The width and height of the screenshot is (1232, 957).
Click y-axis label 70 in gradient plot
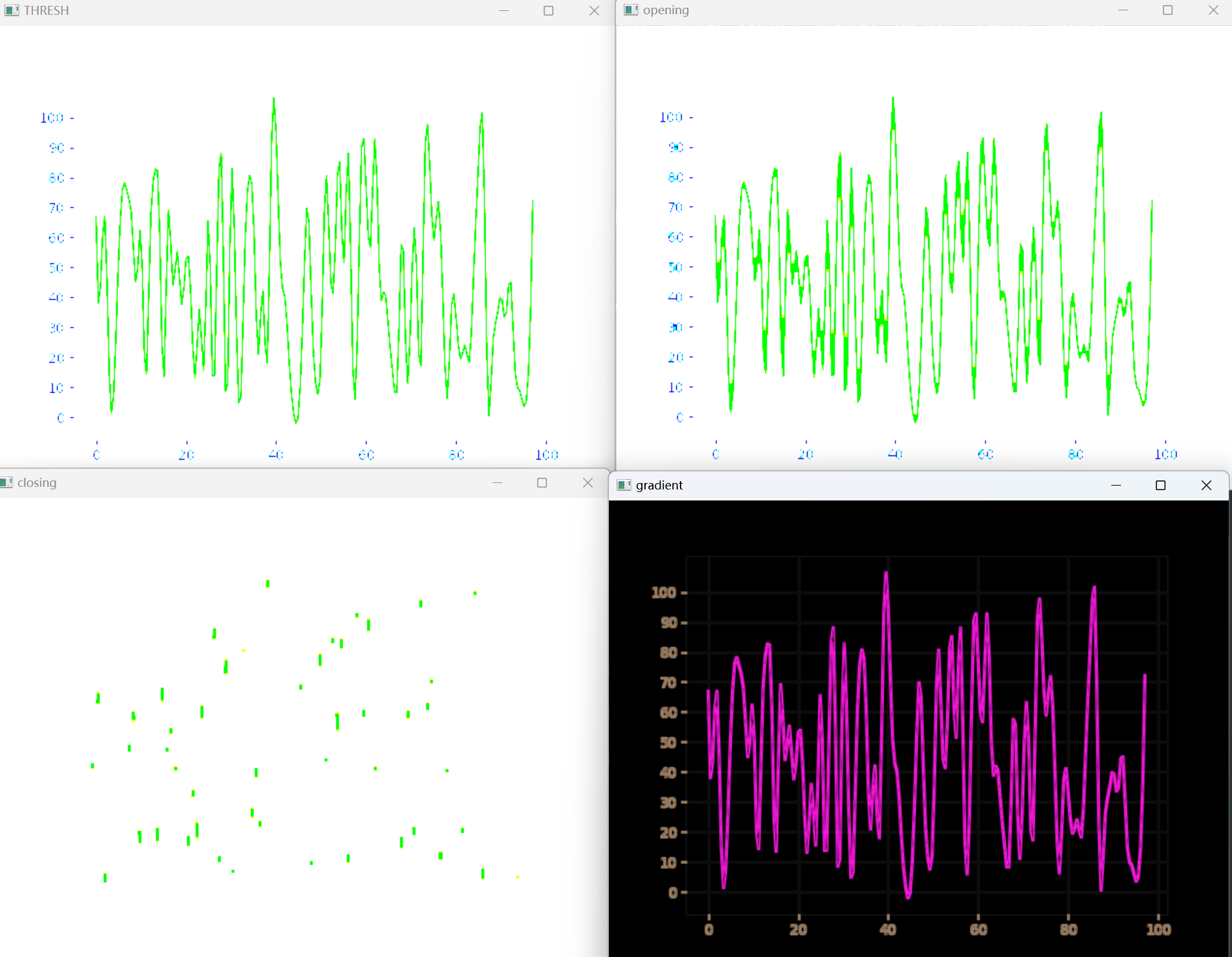tap(668, 683)
